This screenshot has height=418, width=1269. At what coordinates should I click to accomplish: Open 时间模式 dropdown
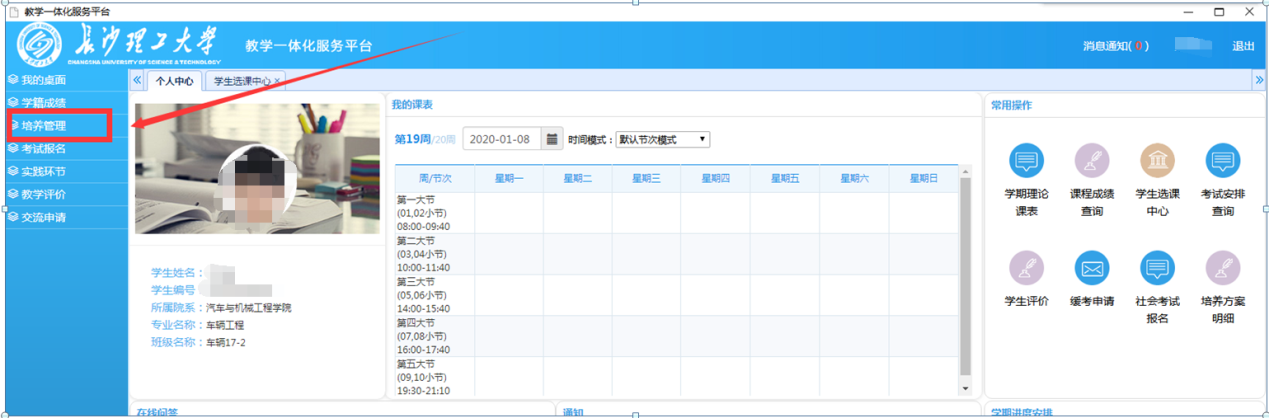[x=662, y=140]
